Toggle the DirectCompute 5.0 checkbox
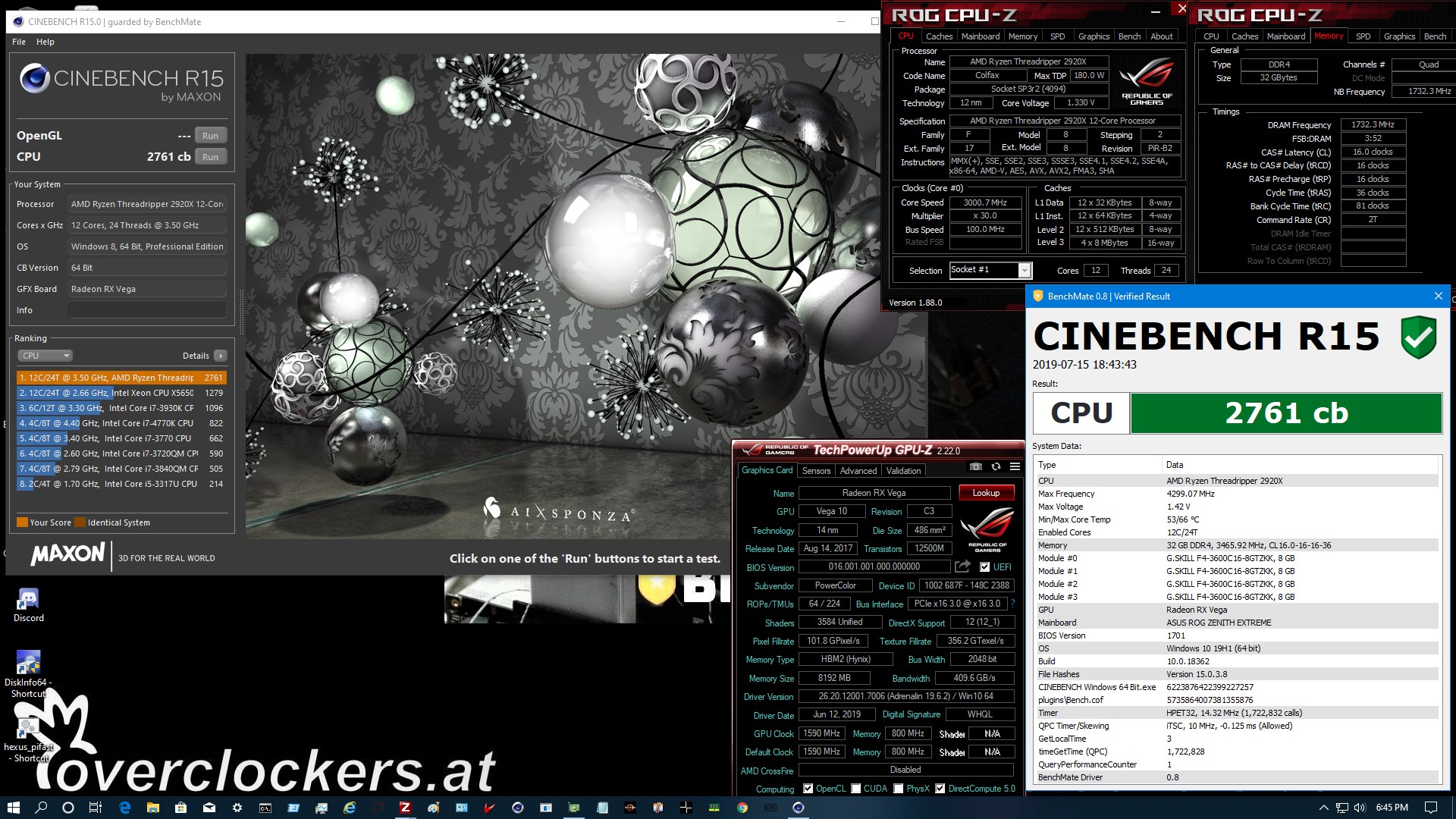The width and height of the screenshot is (1456, 819). 940,789
